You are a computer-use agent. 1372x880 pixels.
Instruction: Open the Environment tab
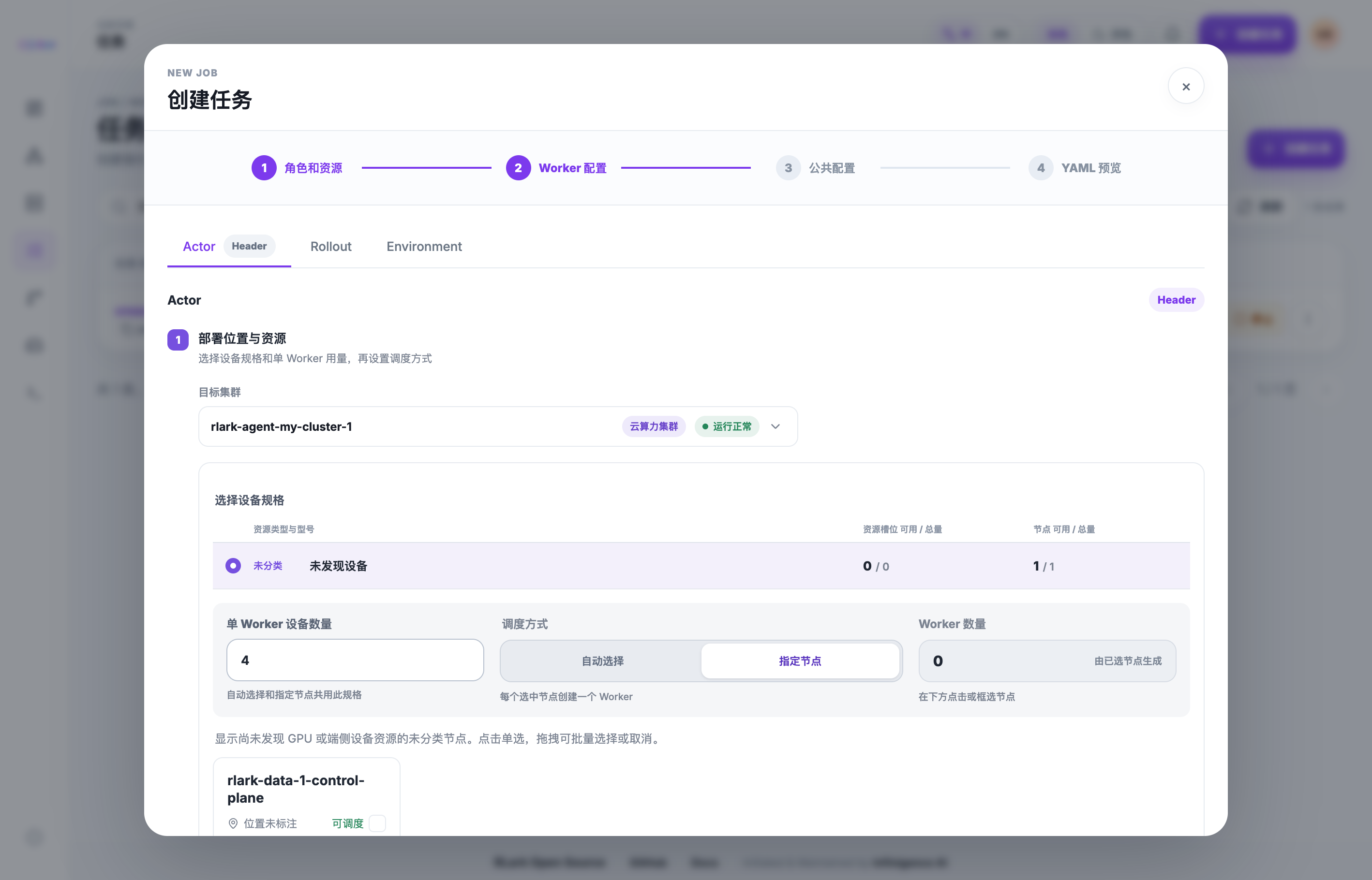(424, 246)
